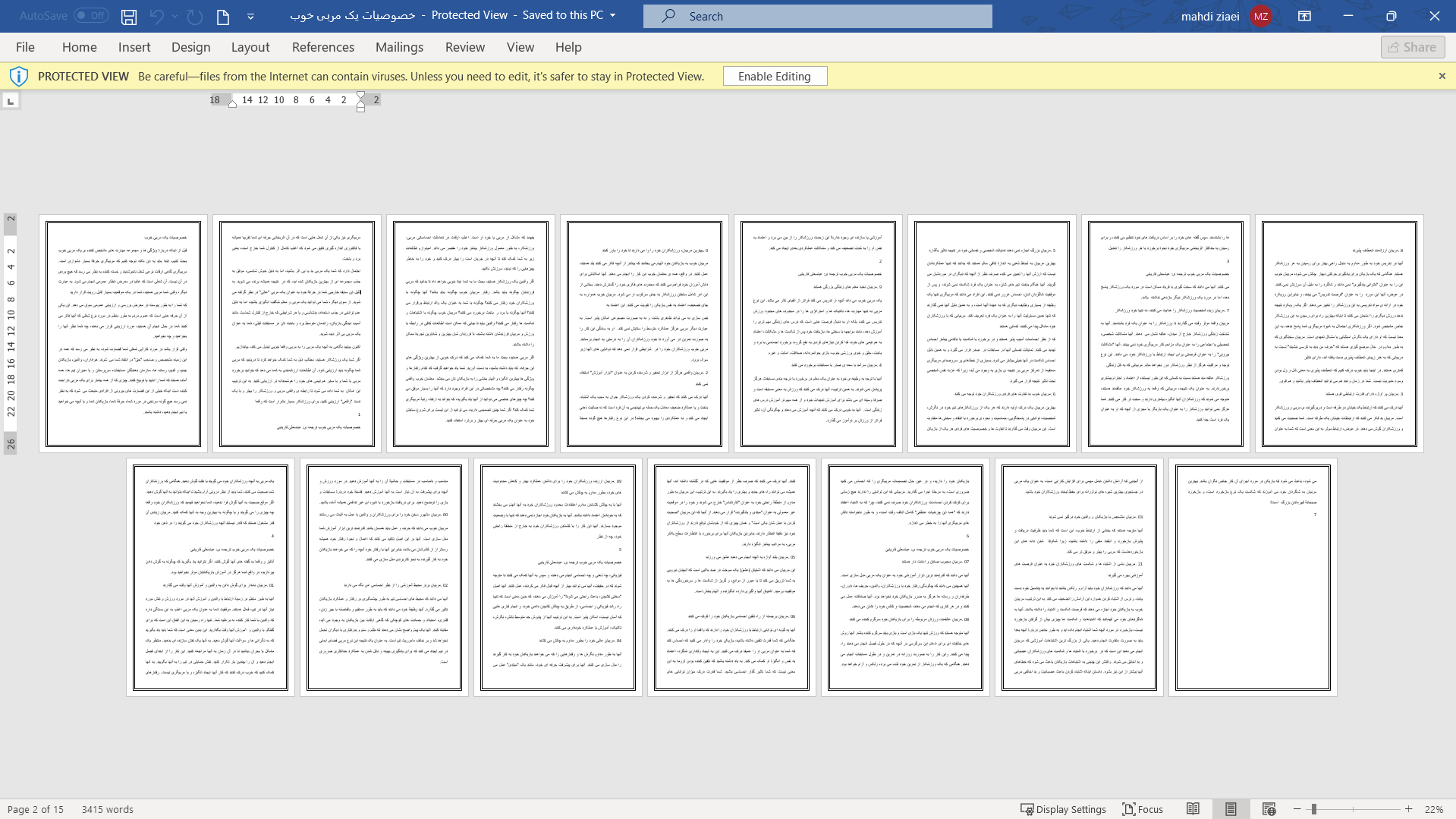Click the user name mahdi ziaei
The height and width of the screenshot is (819, 1456).
pos(1210,16)
